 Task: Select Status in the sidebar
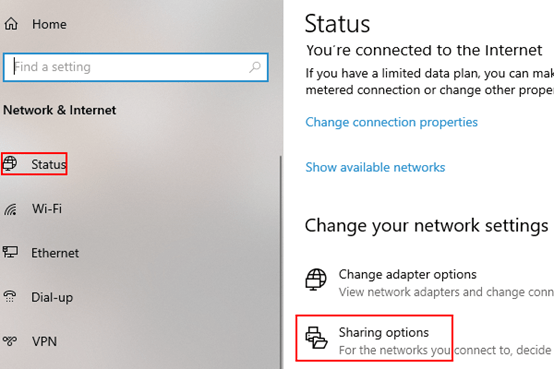(48, 164)
